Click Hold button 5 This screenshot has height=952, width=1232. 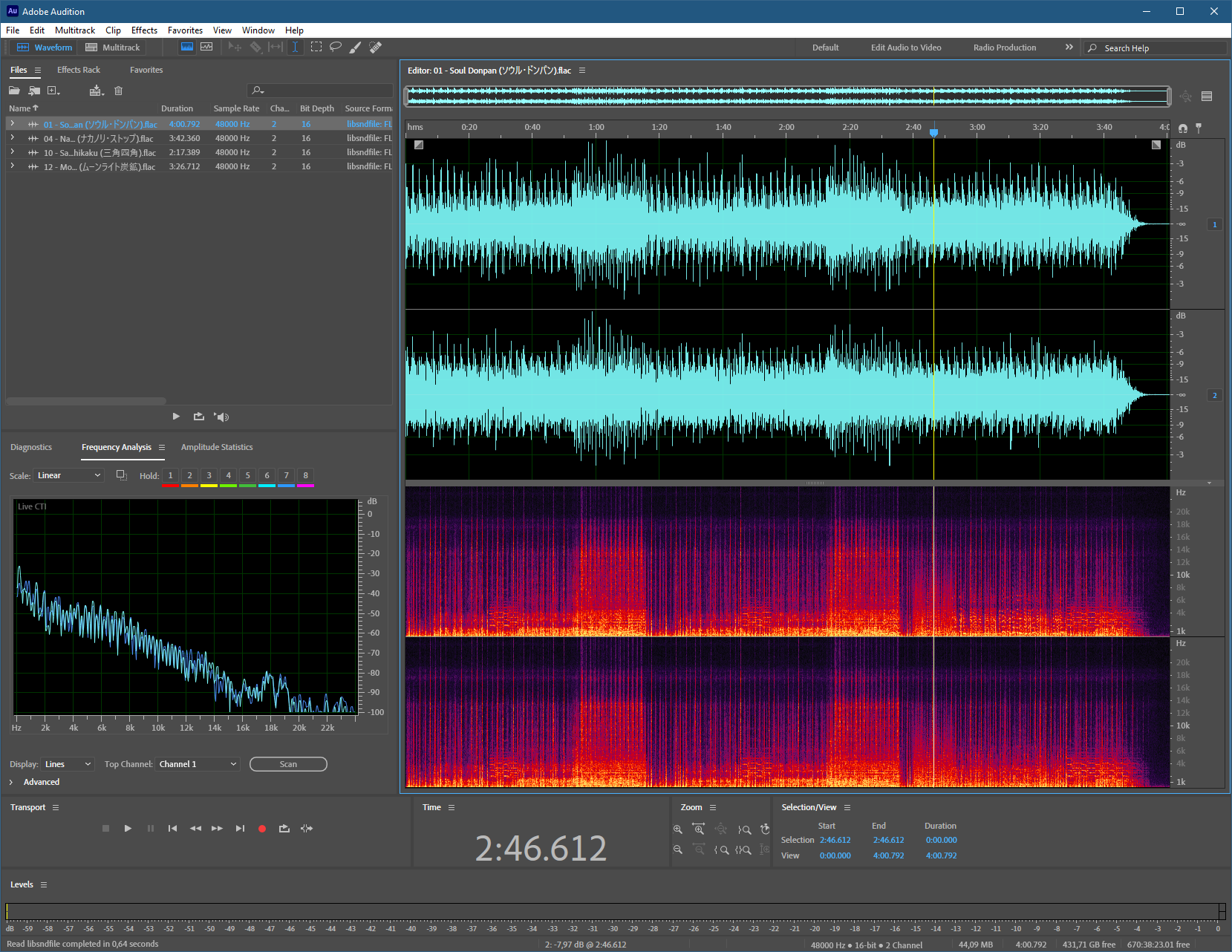[247, 475]
